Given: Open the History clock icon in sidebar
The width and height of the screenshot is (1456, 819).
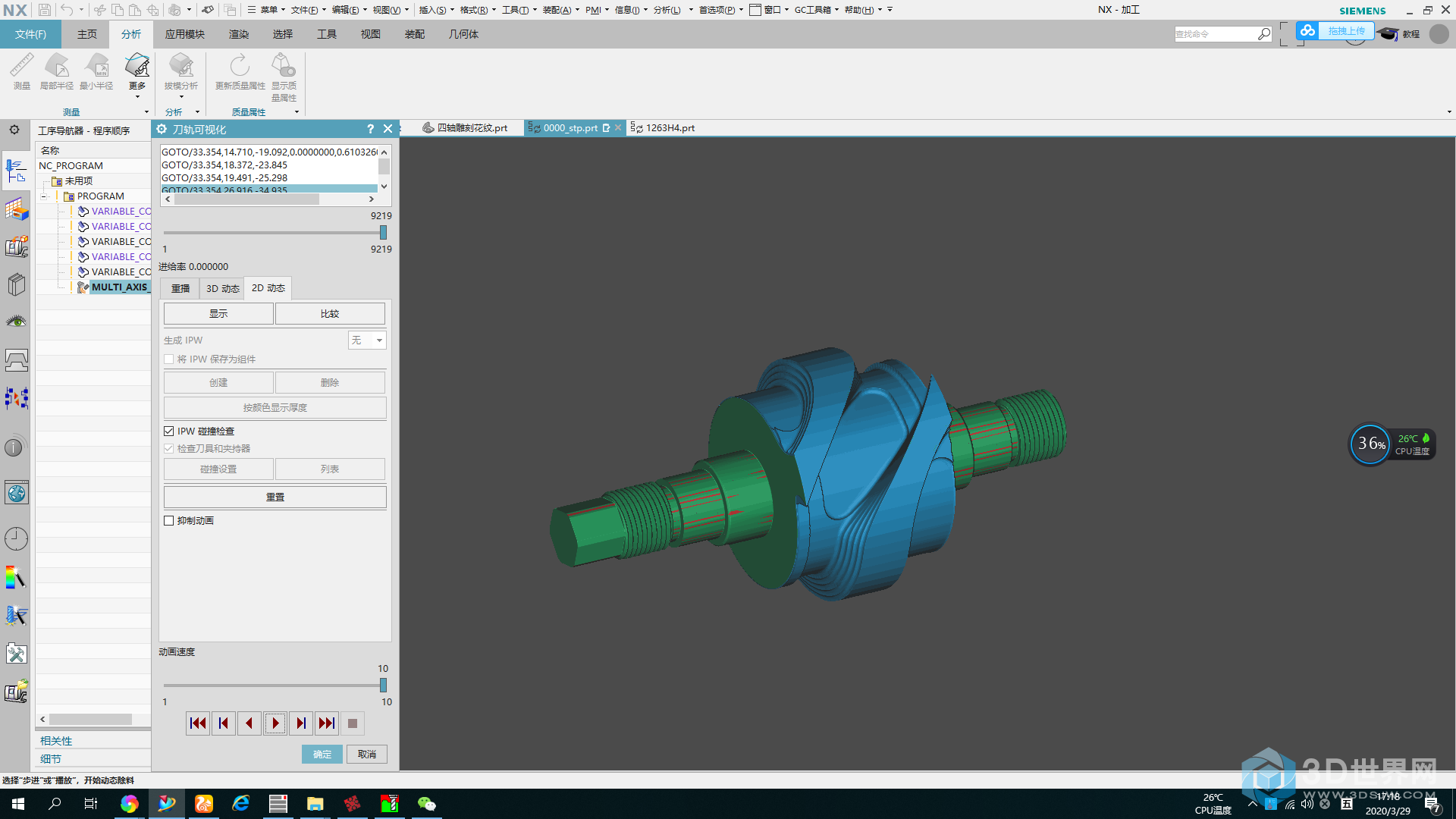Looking at the screenshot, I should [16, 538].
